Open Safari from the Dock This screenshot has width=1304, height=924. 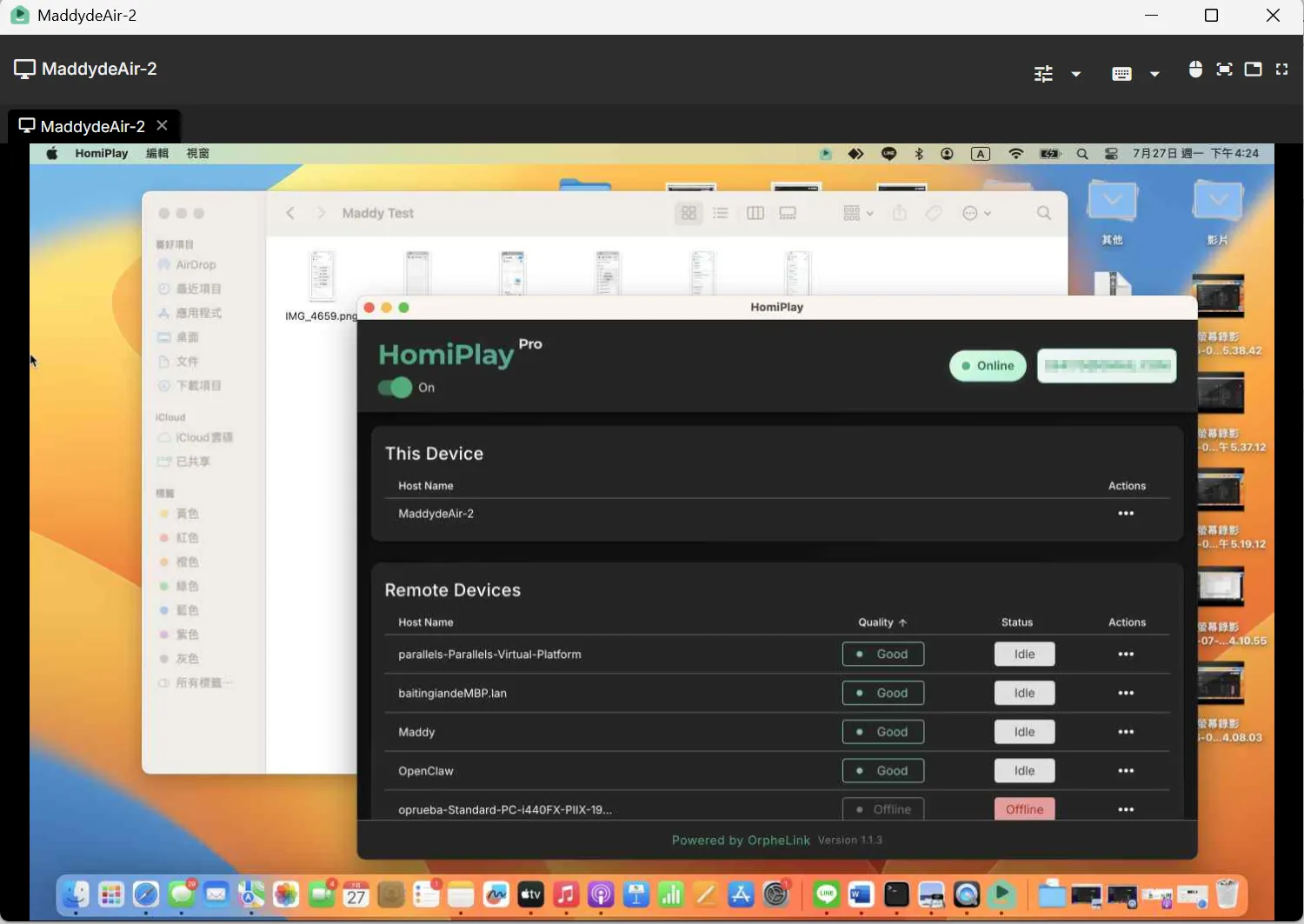(x=146, y=894)
